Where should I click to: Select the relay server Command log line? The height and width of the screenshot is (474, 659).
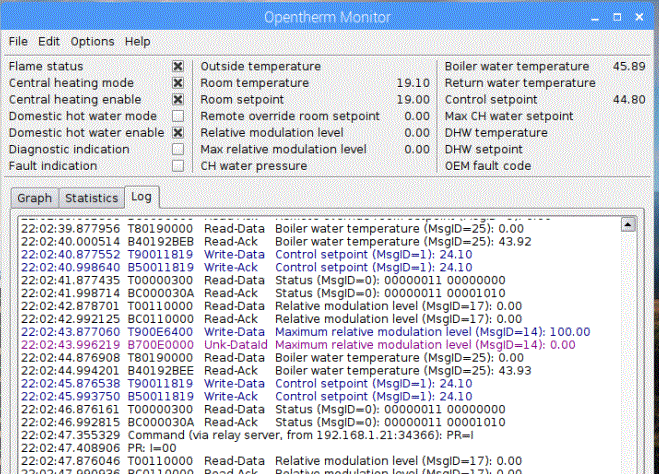[247, 435]
